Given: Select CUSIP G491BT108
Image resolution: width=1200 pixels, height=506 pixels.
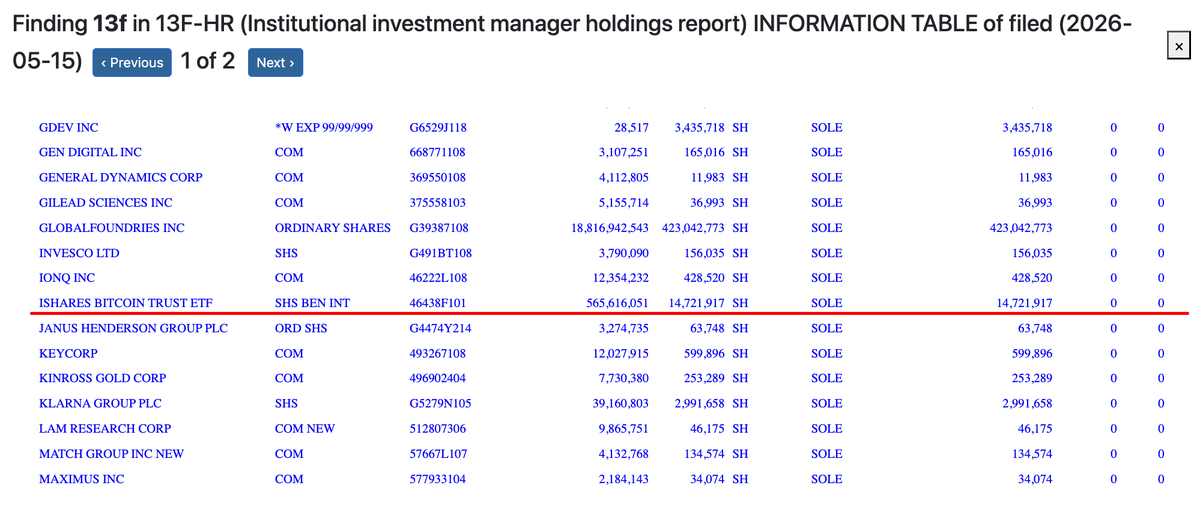Looking at the screenshot, I should [x=441, y=254].
